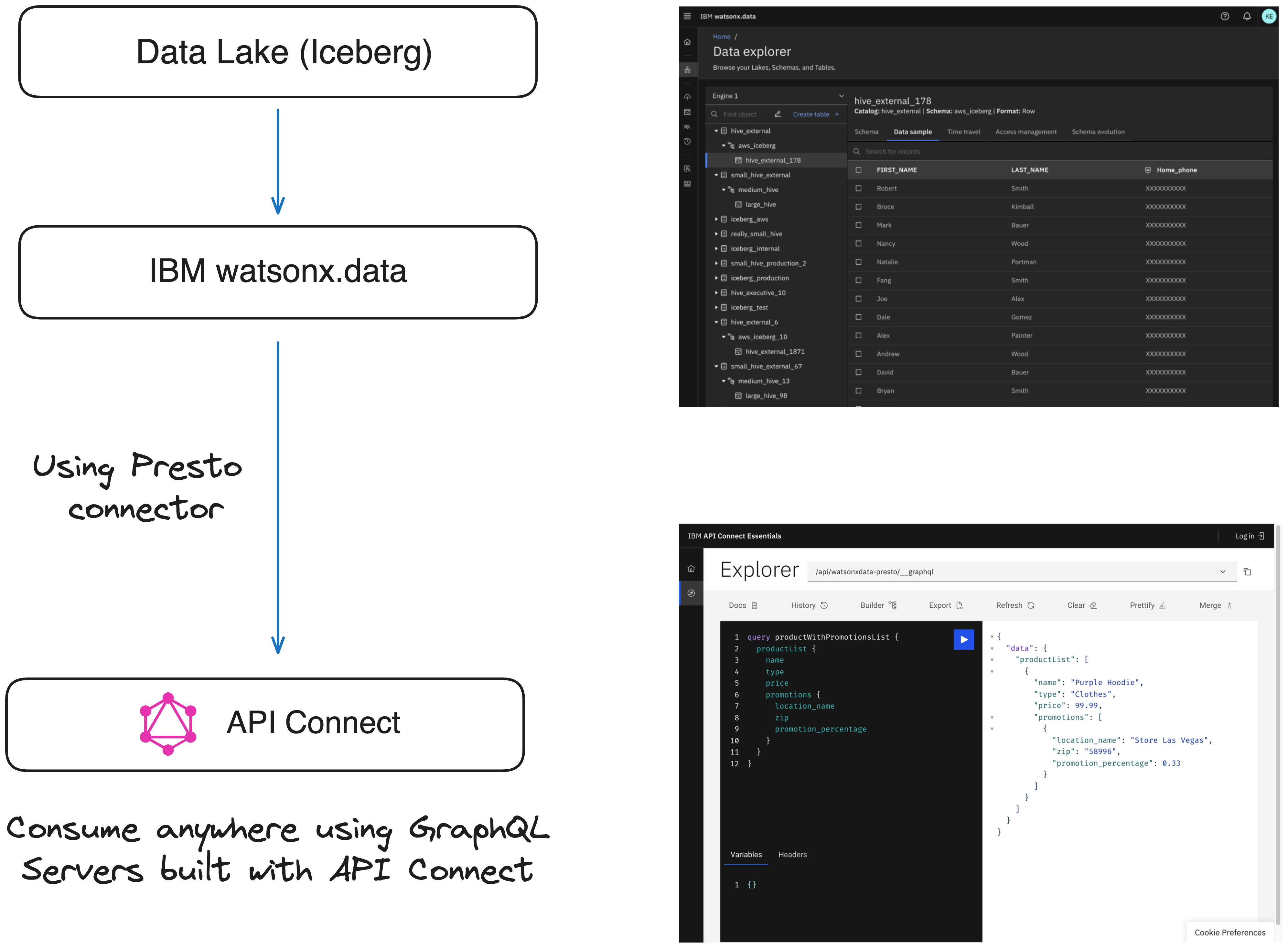1288x949 pixels.
Task: Clear the query editor
Action: [1082, 605]
